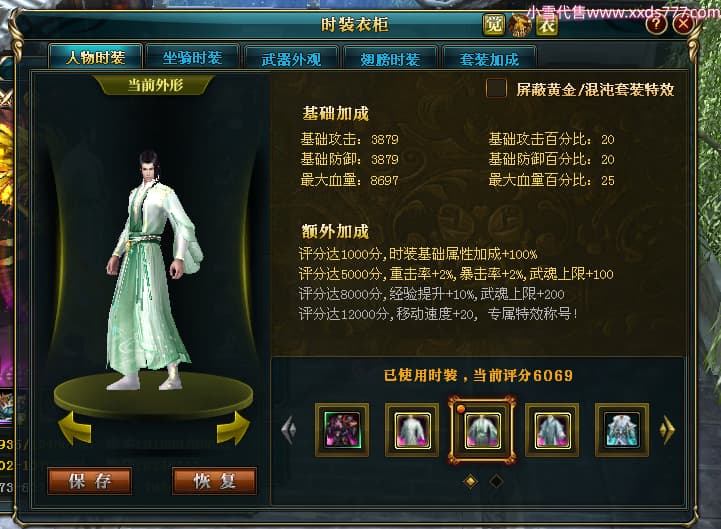Click the 恢复 restore button

(x=214, y=481)
